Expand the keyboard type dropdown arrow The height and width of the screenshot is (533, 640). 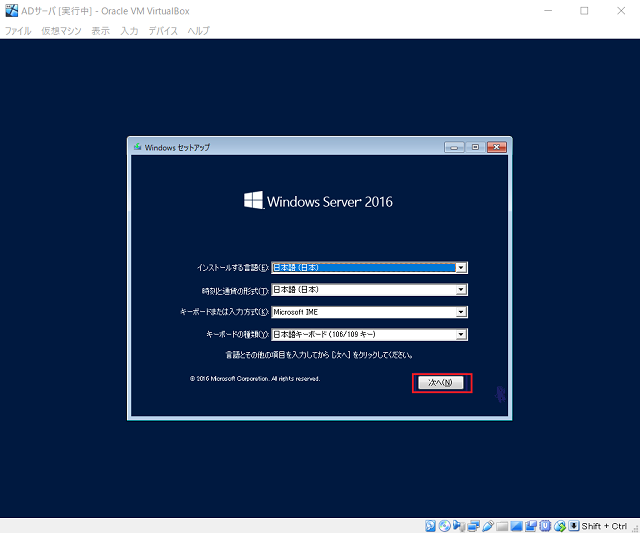click(x=461, y=335)
